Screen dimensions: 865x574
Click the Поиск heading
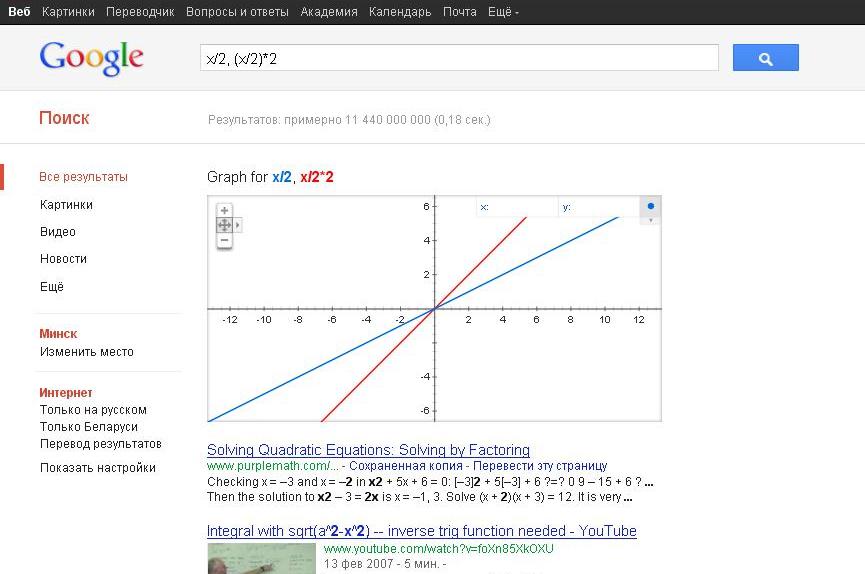[64, 118]
